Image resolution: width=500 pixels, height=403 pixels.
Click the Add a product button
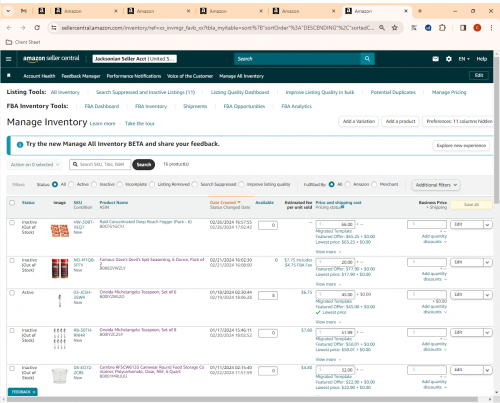click(x=400, y=121)
